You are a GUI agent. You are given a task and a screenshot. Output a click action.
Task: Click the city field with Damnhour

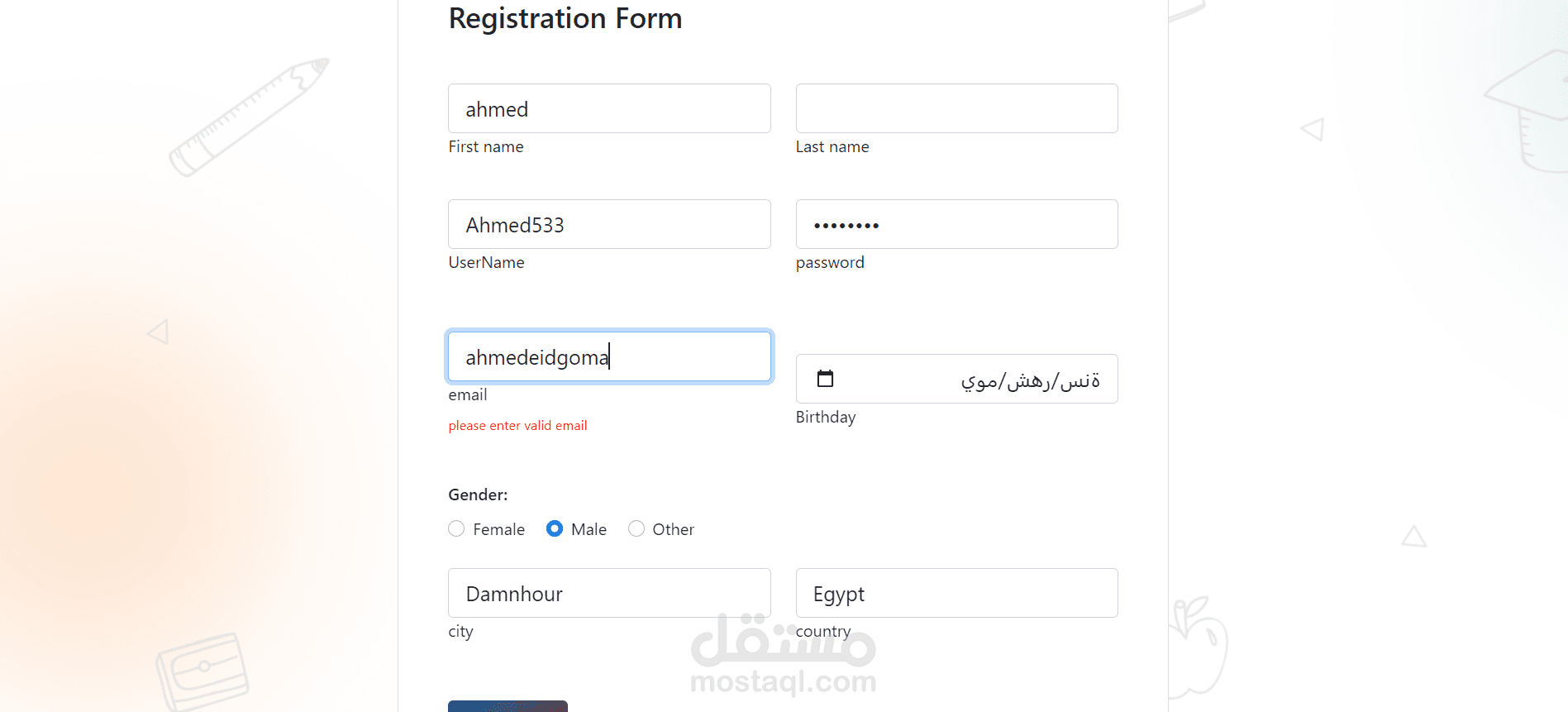pos(609,593)
